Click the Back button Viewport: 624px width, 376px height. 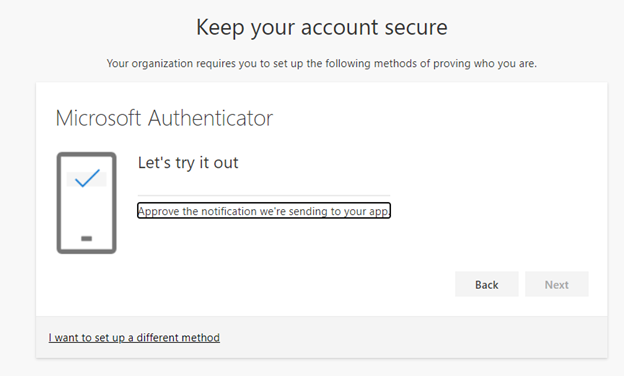[x=486, y=284]
